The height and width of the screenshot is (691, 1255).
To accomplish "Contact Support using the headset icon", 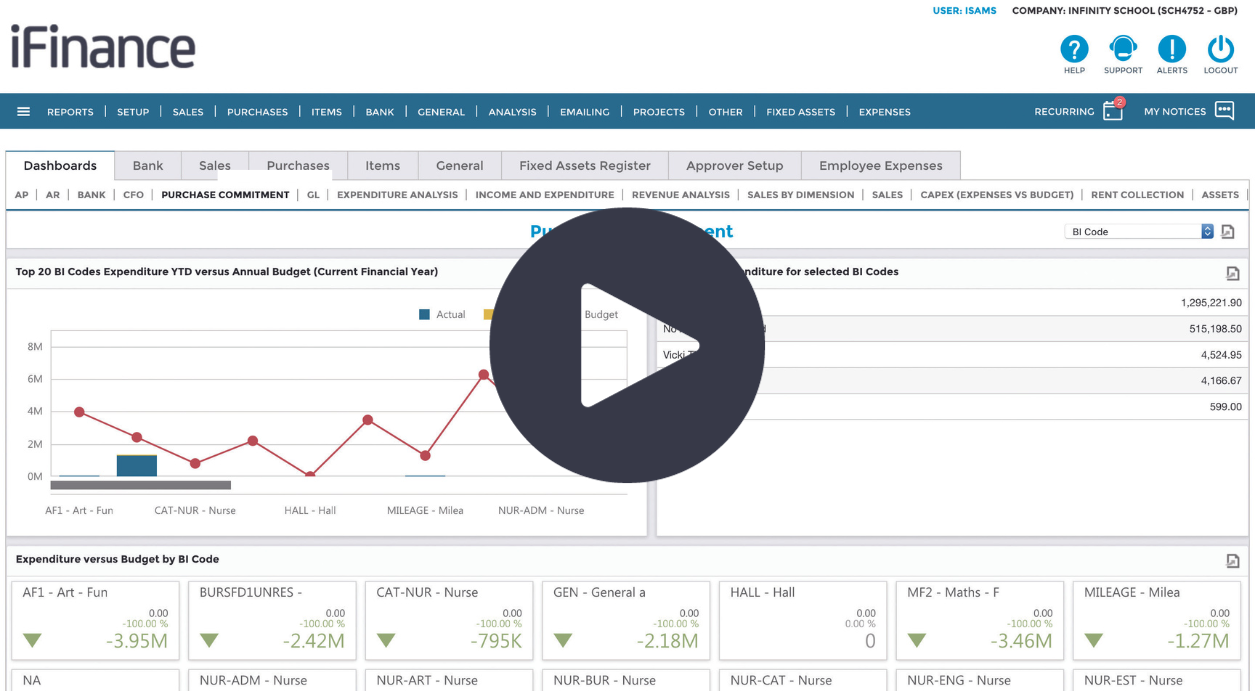I will pos(1122,48).
